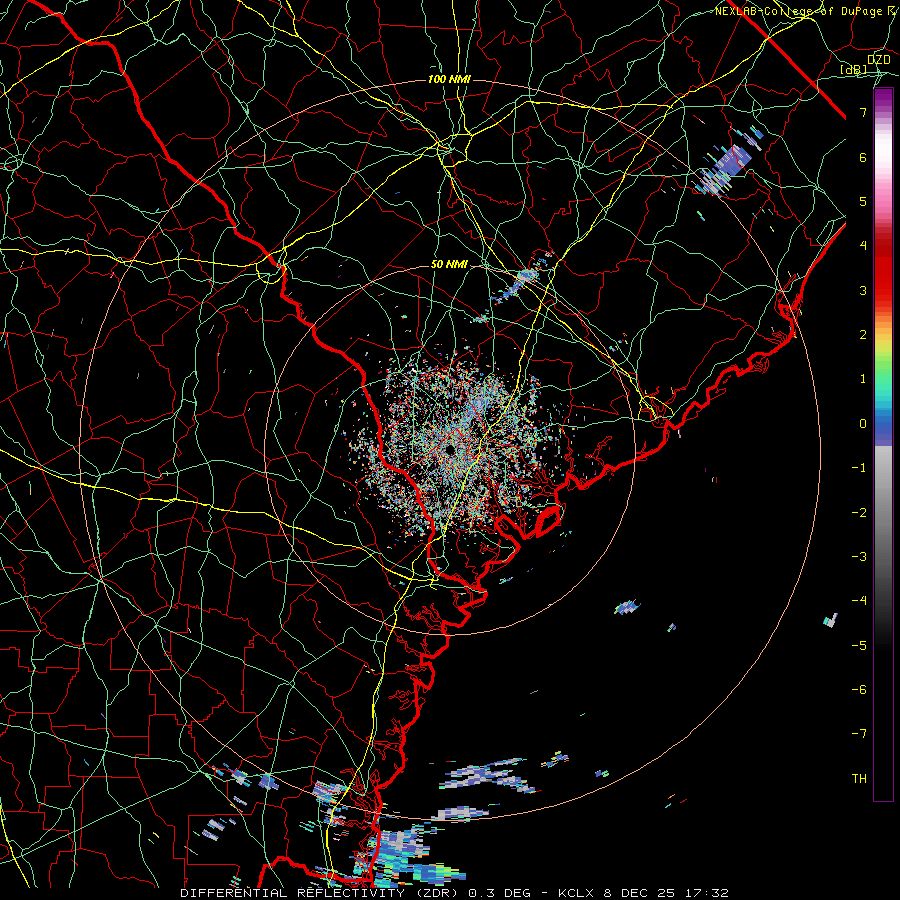Click the -6 value on the color scale
Image resolution: width=900 pixels, height=900 pixels.
point(859,690)
